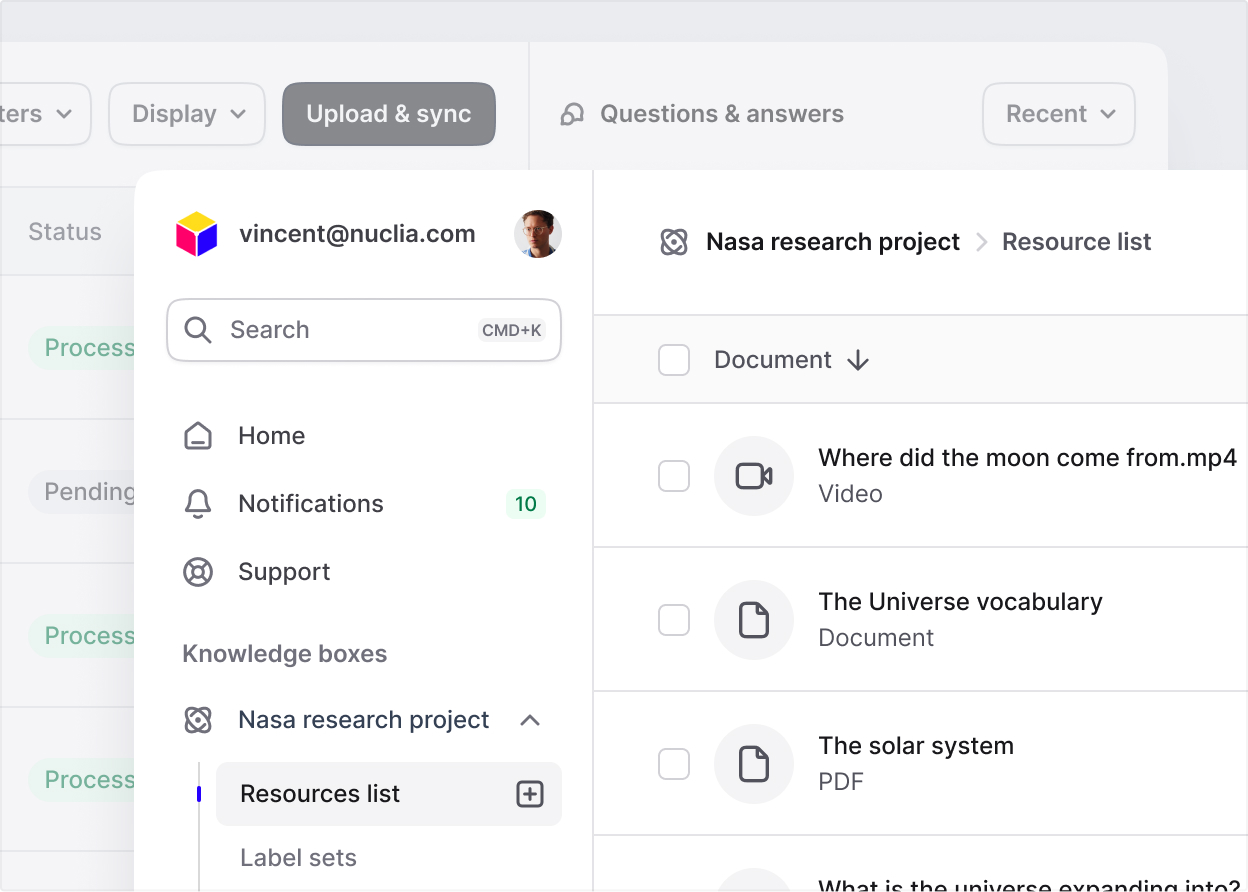Viewport: 1248px width, 892px height.
Task: Go to Home in the sidebar
Action: tap(271, 436)
